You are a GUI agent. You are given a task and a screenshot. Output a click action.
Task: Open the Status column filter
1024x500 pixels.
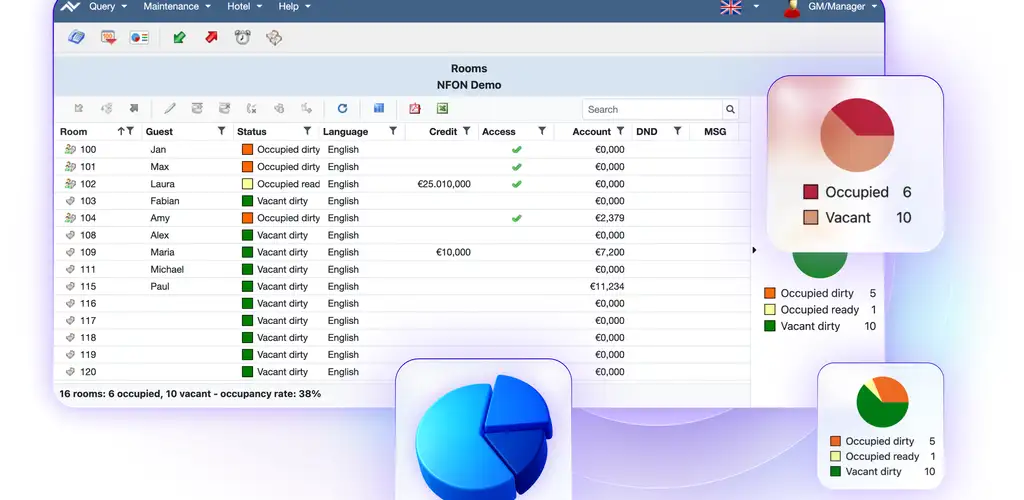307,131
